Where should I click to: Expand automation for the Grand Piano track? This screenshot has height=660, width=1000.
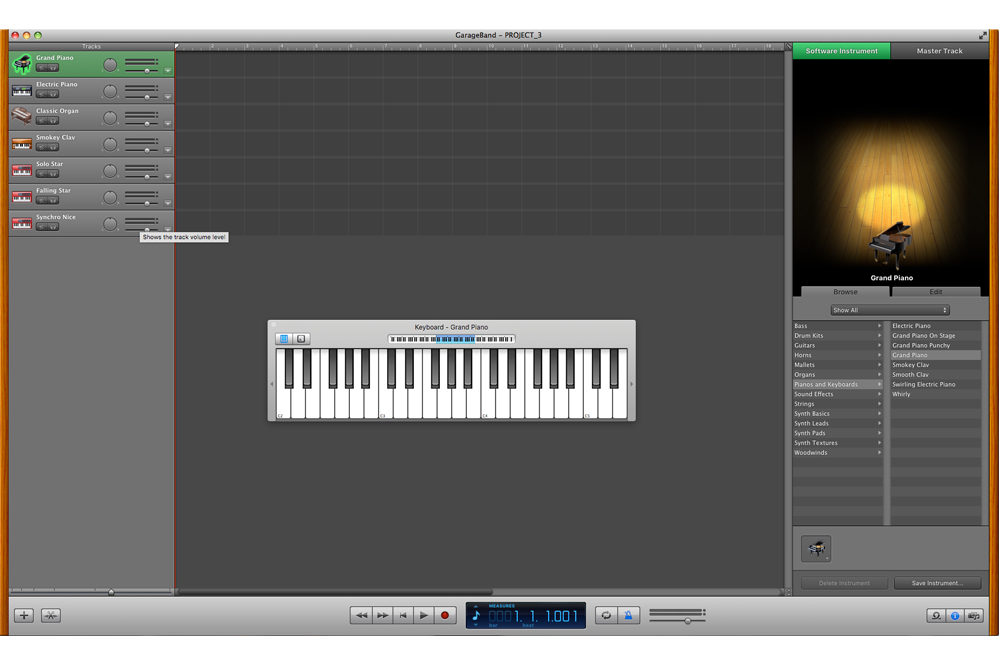(x=168, y=71)
